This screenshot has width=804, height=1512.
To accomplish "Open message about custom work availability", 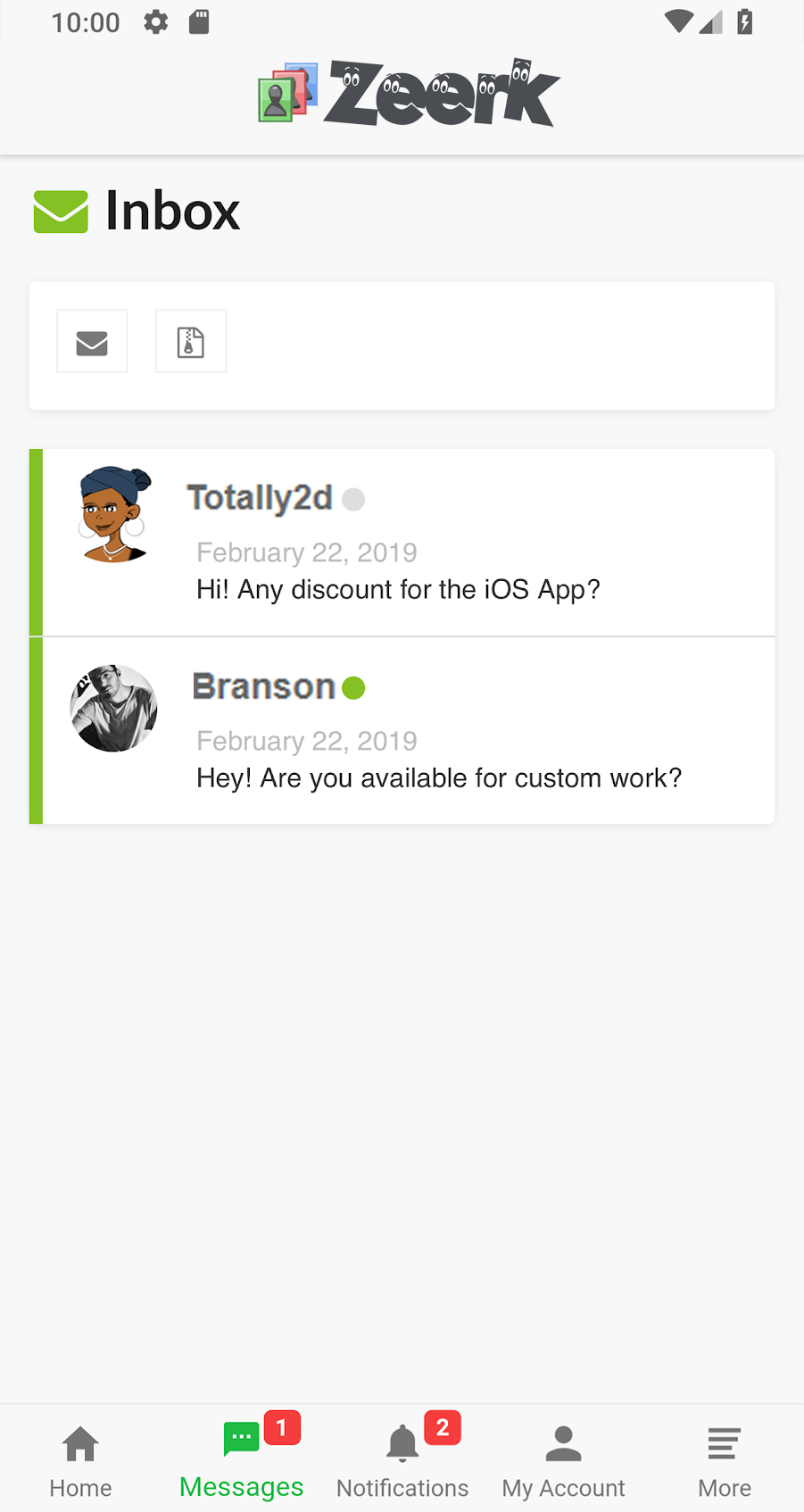I will click(438, 778).
